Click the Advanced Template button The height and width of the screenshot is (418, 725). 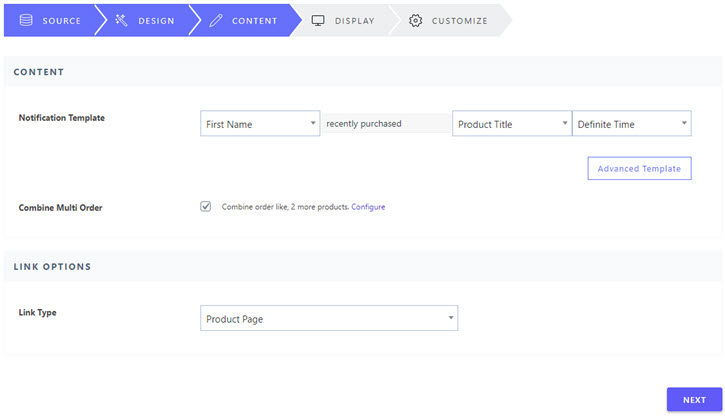(639, 168)
